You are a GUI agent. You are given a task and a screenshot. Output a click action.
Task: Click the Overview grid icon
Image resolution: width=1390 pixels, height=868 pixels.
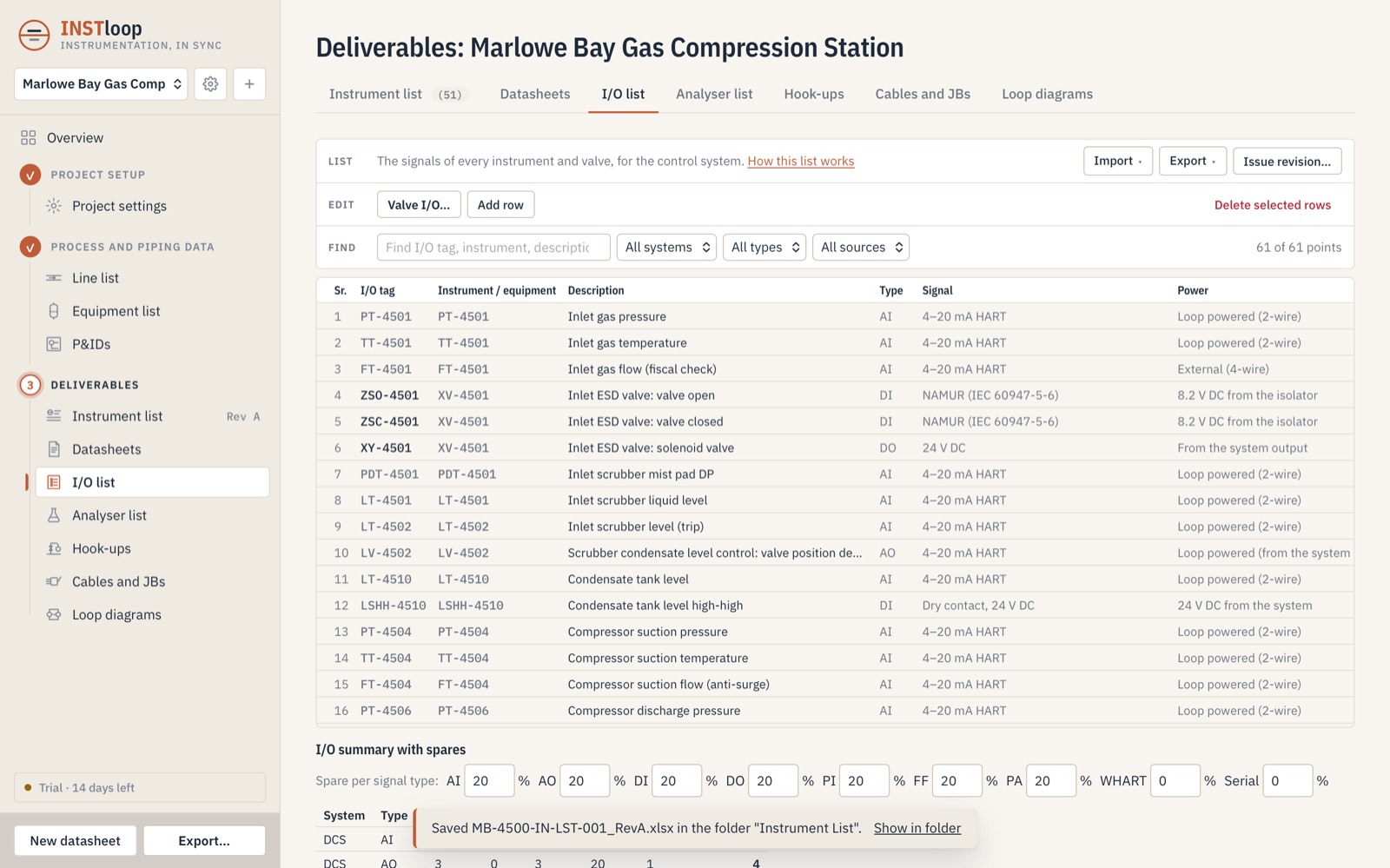[x=29, y=138]
